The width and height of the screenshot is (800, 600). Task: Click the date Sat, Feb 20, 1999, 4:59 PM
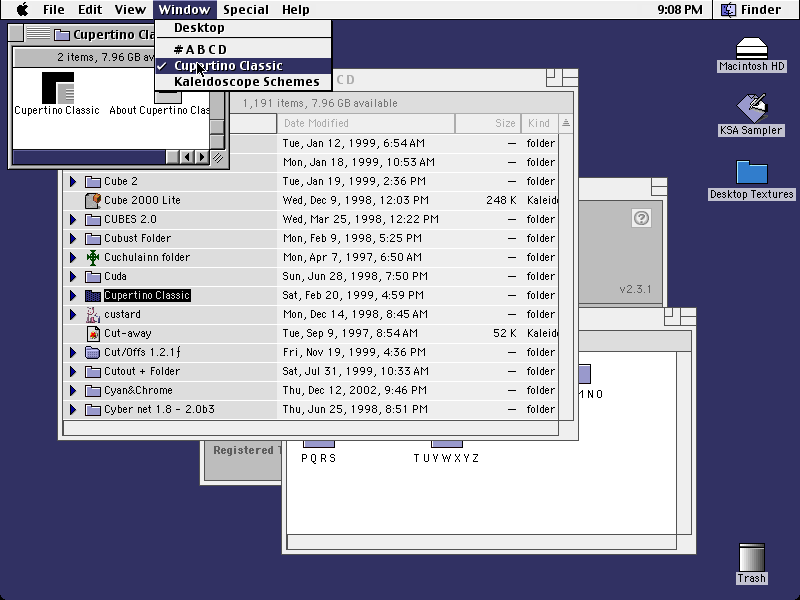[353, 295]
